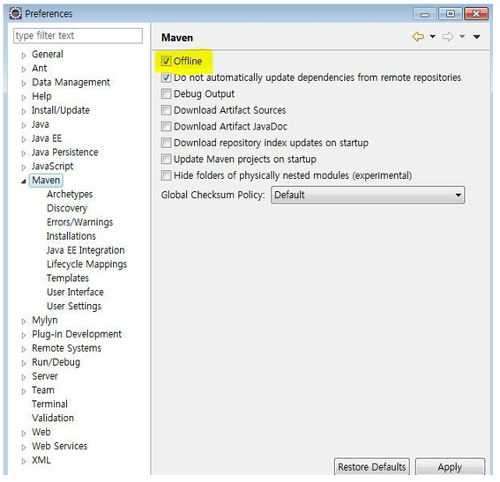Expand the Server tree node
The height and width of the screenshot is (482, 500).
point(24,377)
